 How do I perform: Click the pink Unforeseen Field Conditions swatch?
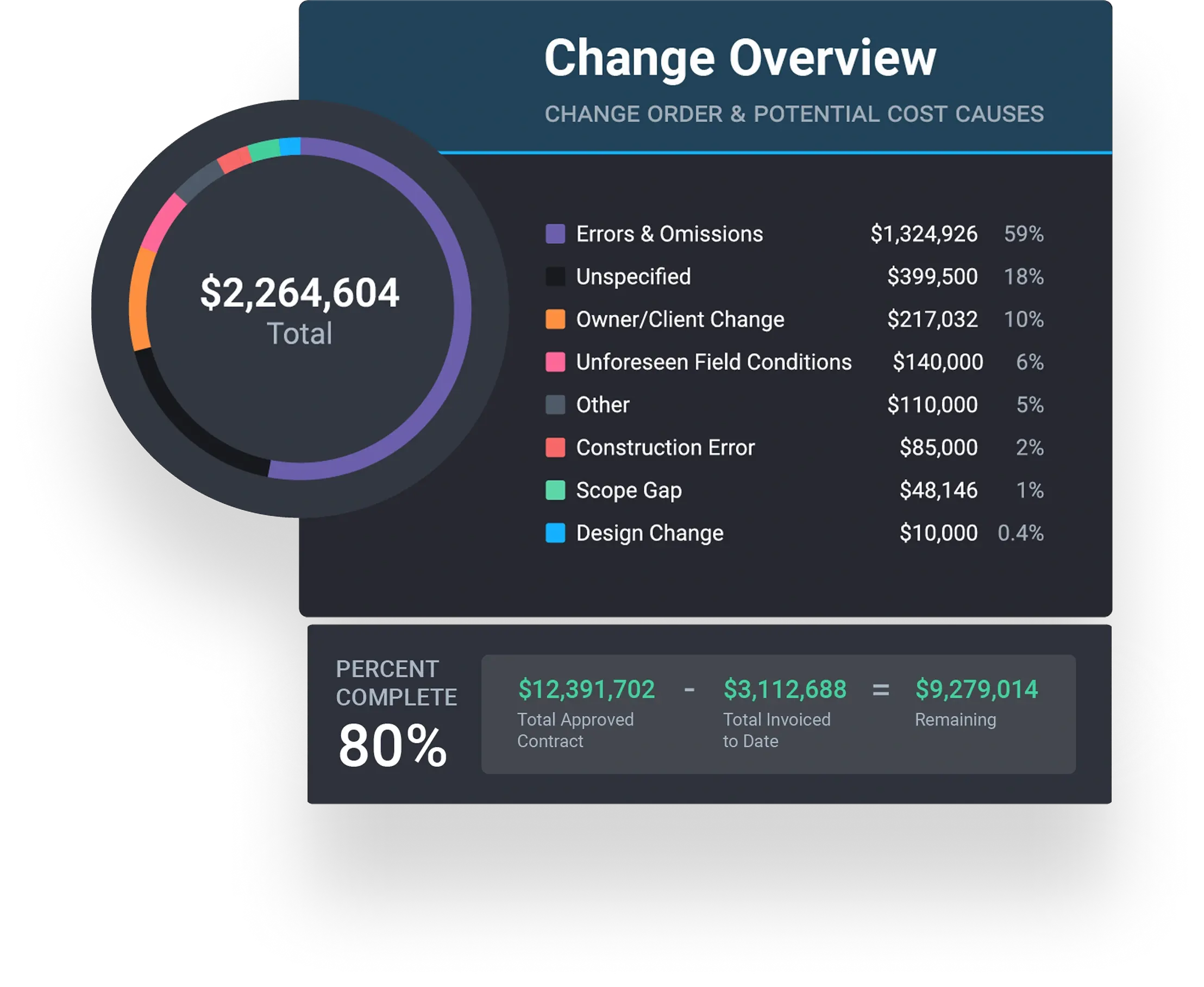[555, 362]
